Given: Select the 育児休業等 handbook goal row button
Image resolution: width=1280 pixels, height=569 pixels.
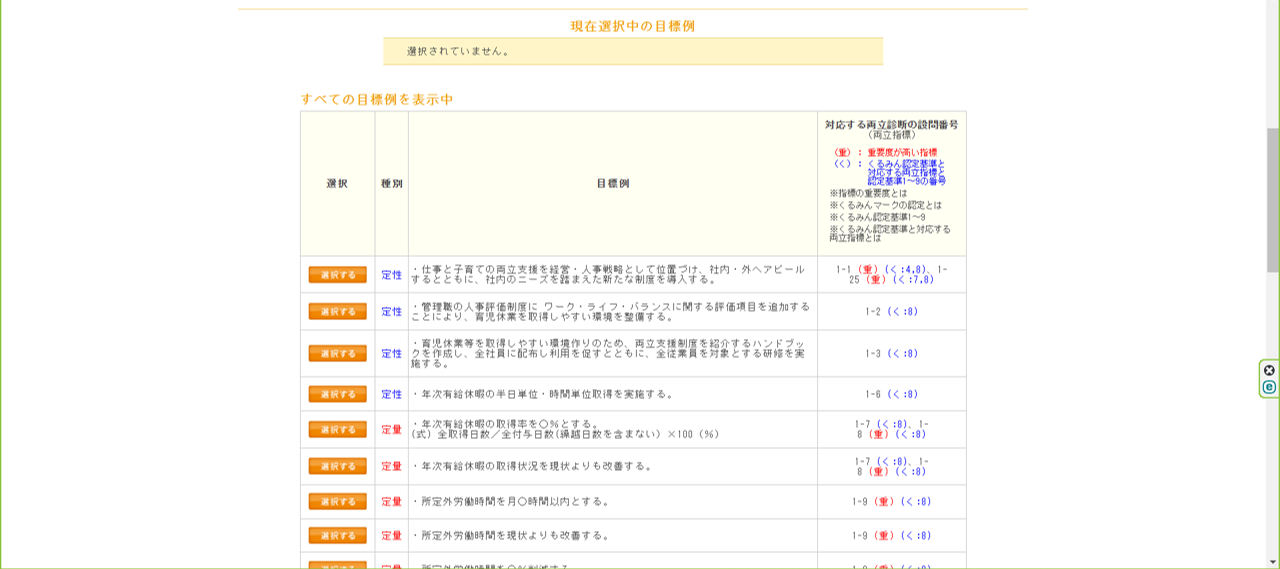Looking at the screenshot, I should (x=337, y=353).
